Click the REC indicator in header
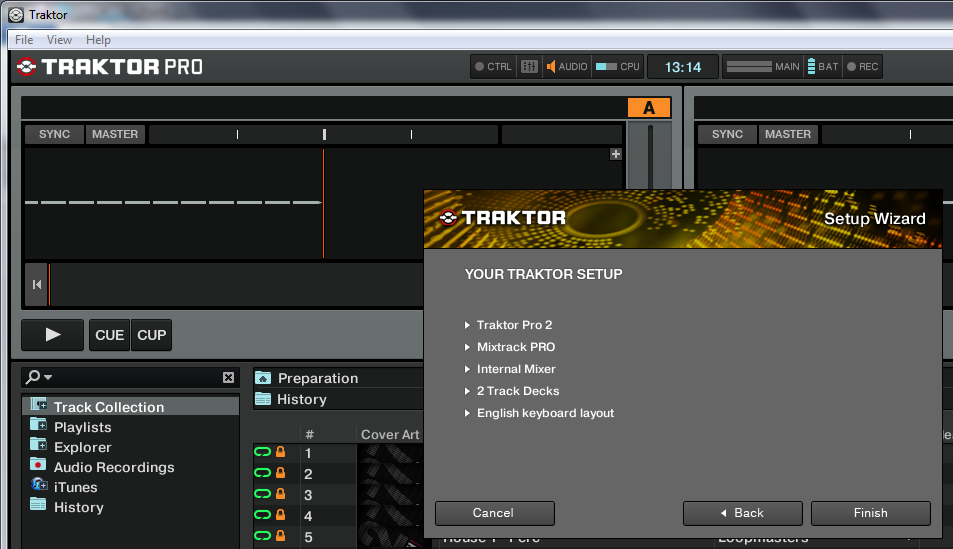 [x=862, y=67]
